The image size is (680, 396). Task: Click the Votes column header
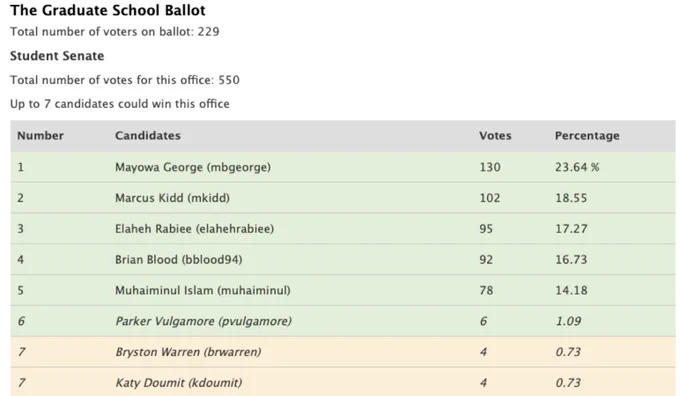click(x=495, y=136)
